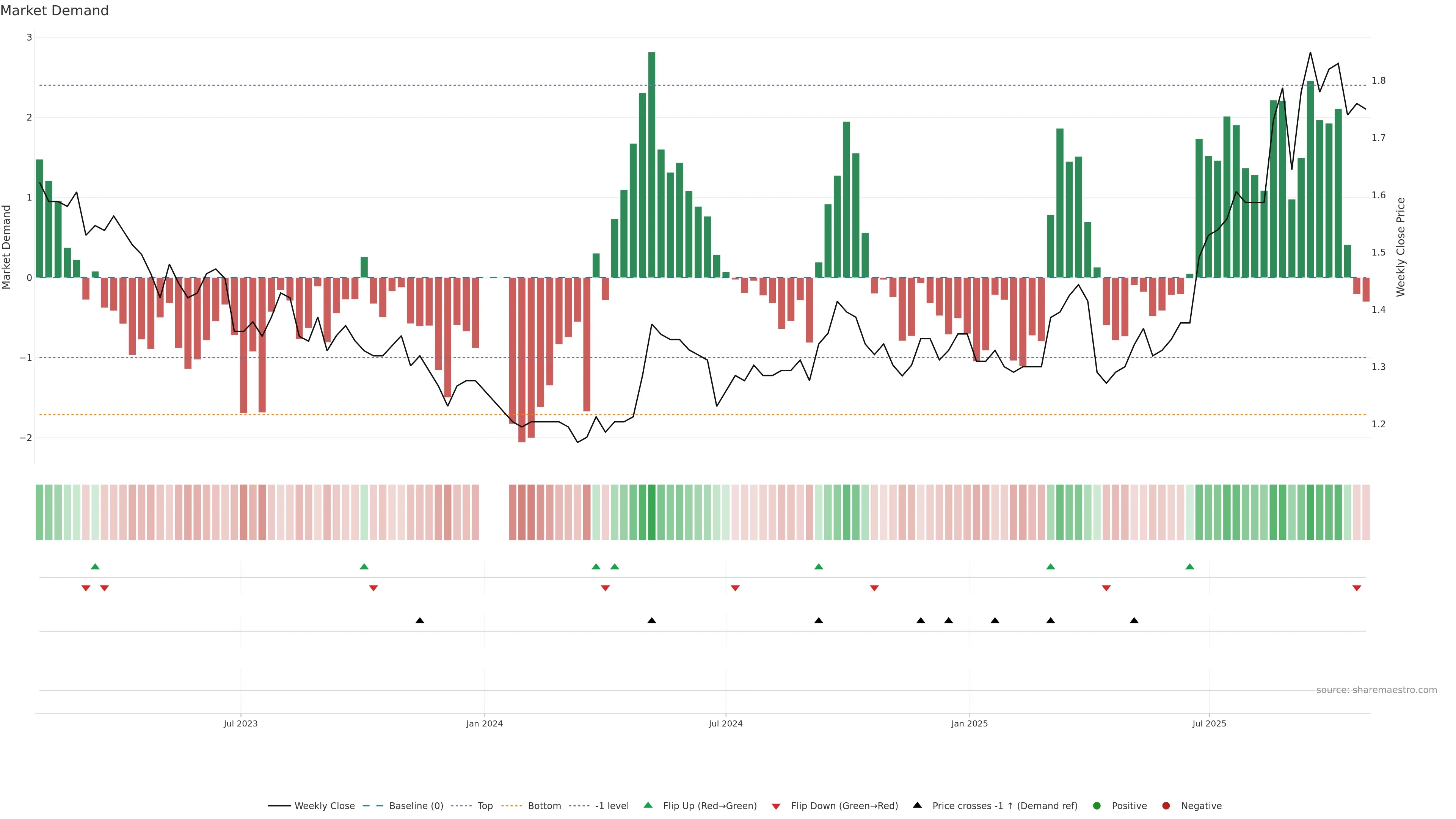Click the green Positive legend circle
The width and height of the screenshot is (1456, 819).
1097,805
